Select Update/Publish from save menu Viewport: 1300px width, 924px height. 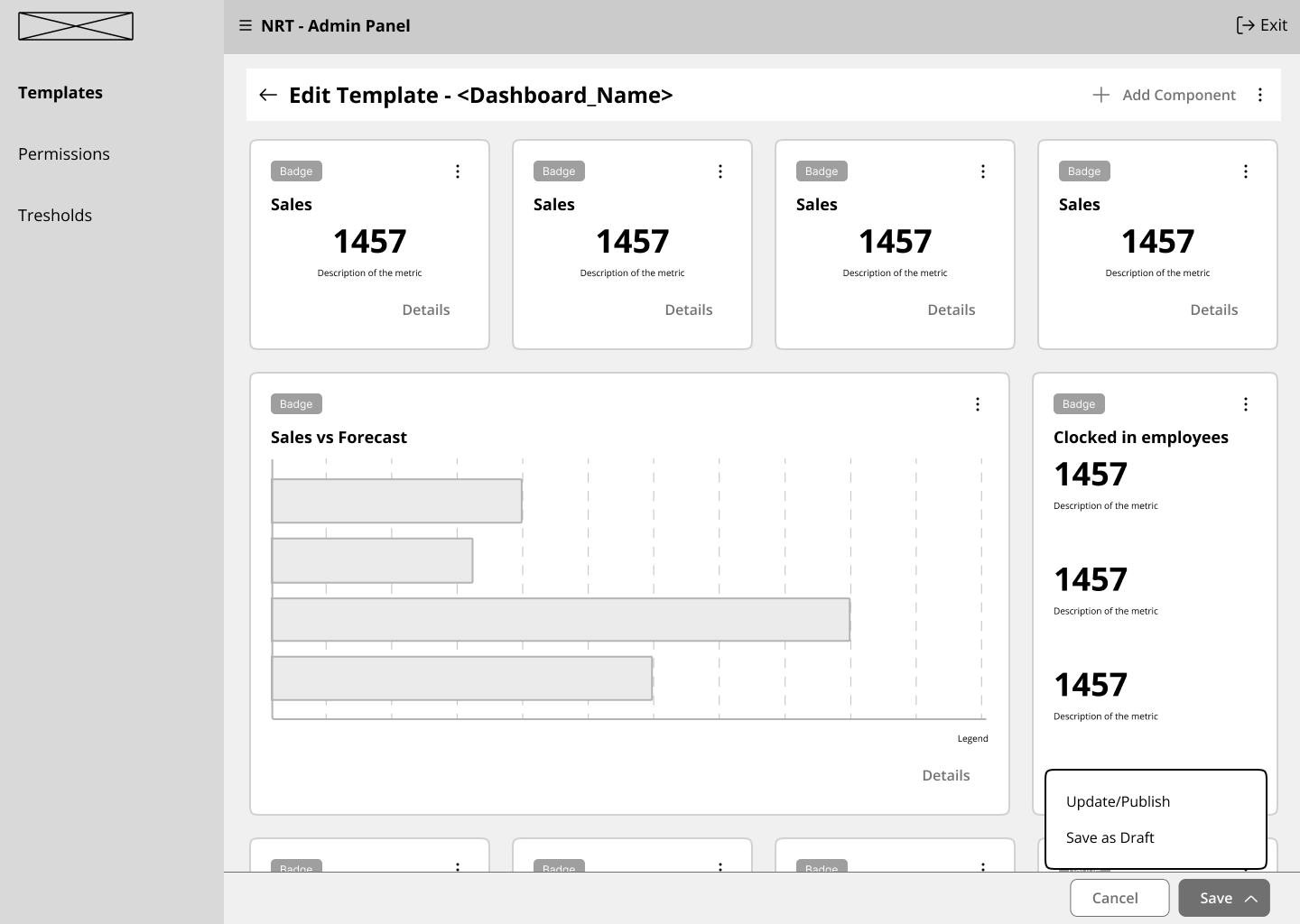pos(1118,801)
